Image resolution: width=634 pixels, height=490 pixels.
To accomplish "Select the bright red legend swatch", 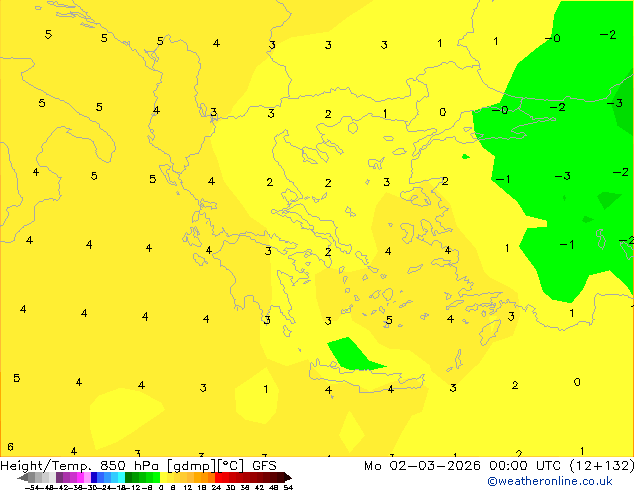I will [x=218, y=477].
